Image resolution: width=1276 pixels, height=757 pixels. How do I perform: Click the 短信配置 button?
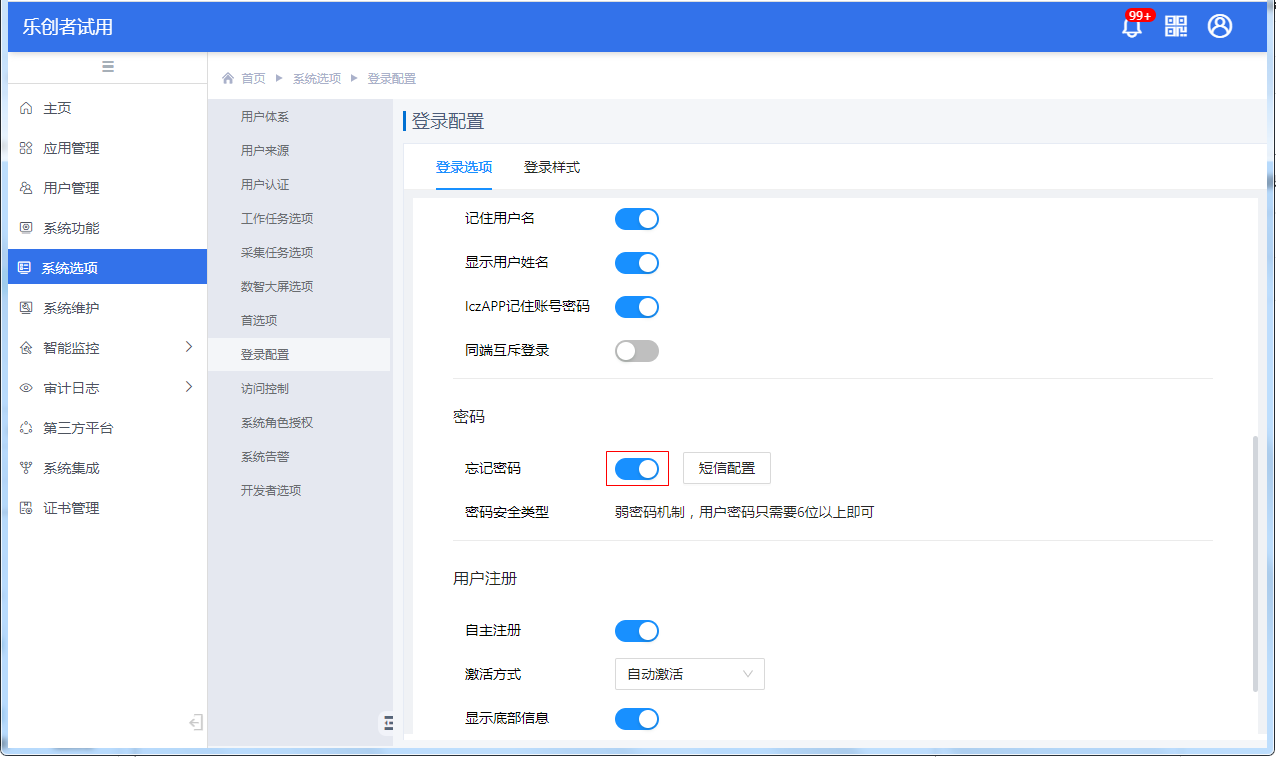727,468
